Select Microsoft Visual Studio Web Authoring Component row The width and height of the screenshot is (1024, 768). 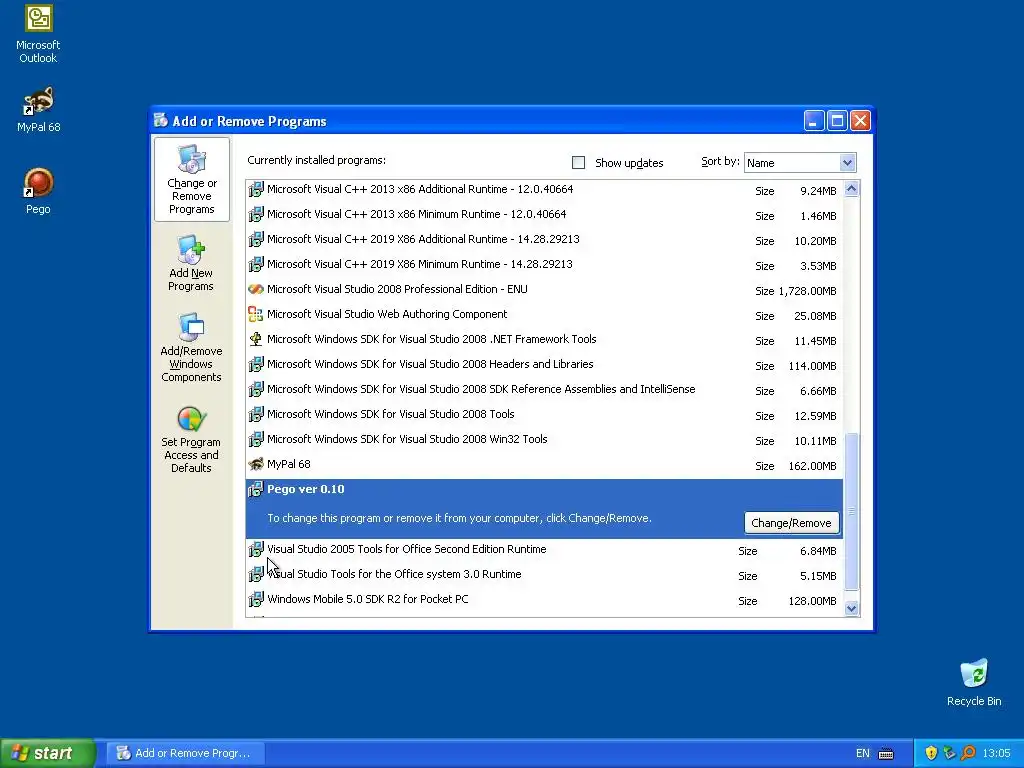coord(544,315)
